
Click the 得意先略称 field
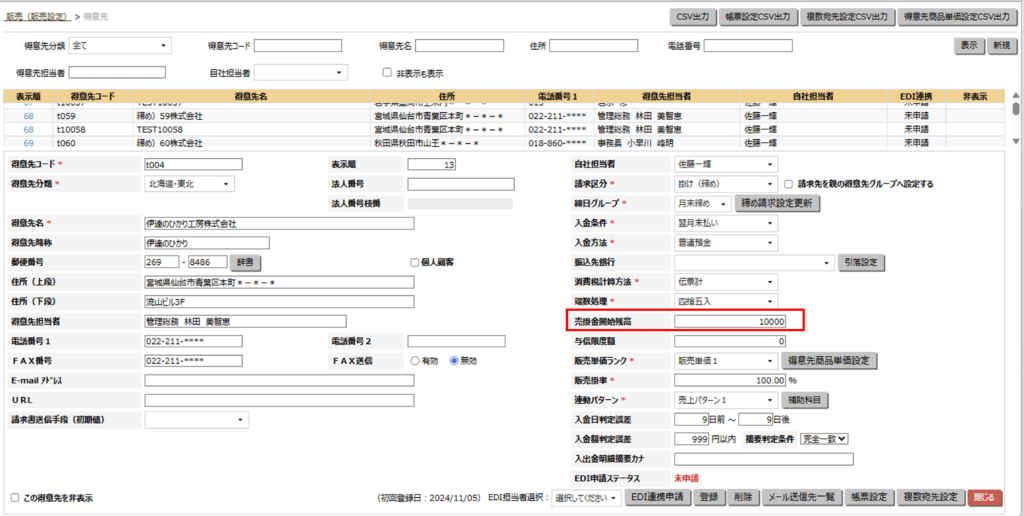coord(207,243)
